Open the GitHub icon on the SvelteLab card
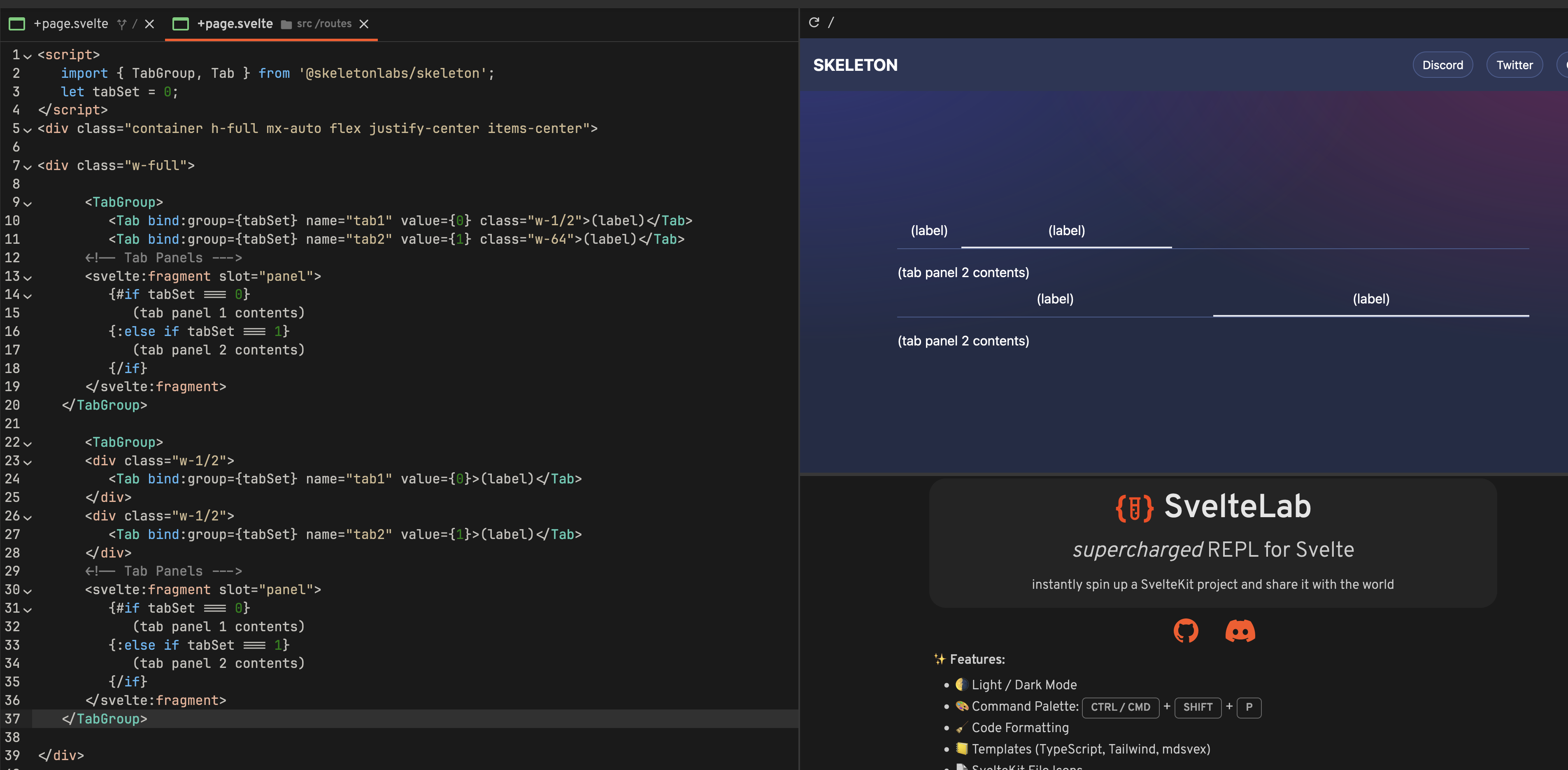1568x770 pixels. [1186, 632]
